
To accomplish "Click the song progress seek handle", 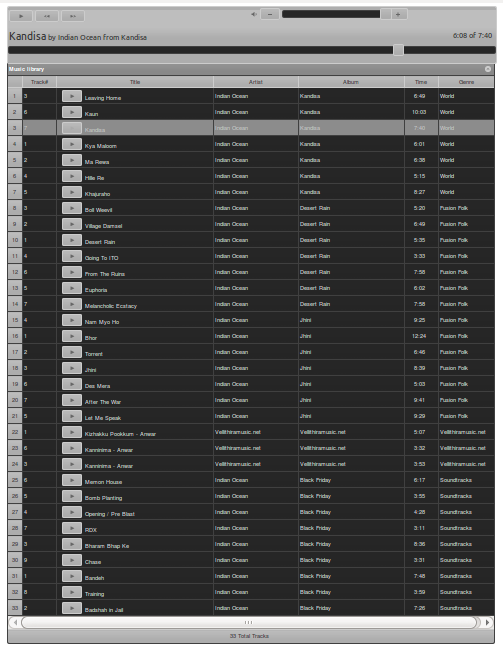I will point(398,50).
